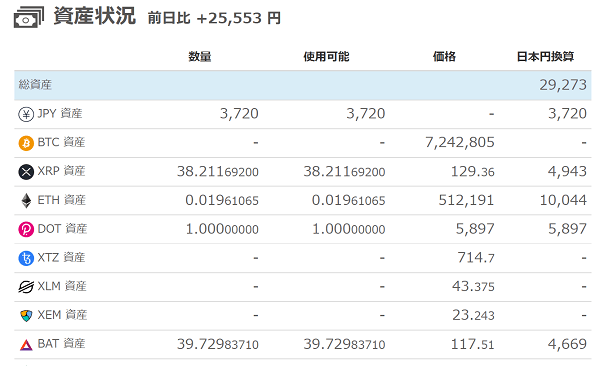Open the XEM 資産 row label

point(62,315)
